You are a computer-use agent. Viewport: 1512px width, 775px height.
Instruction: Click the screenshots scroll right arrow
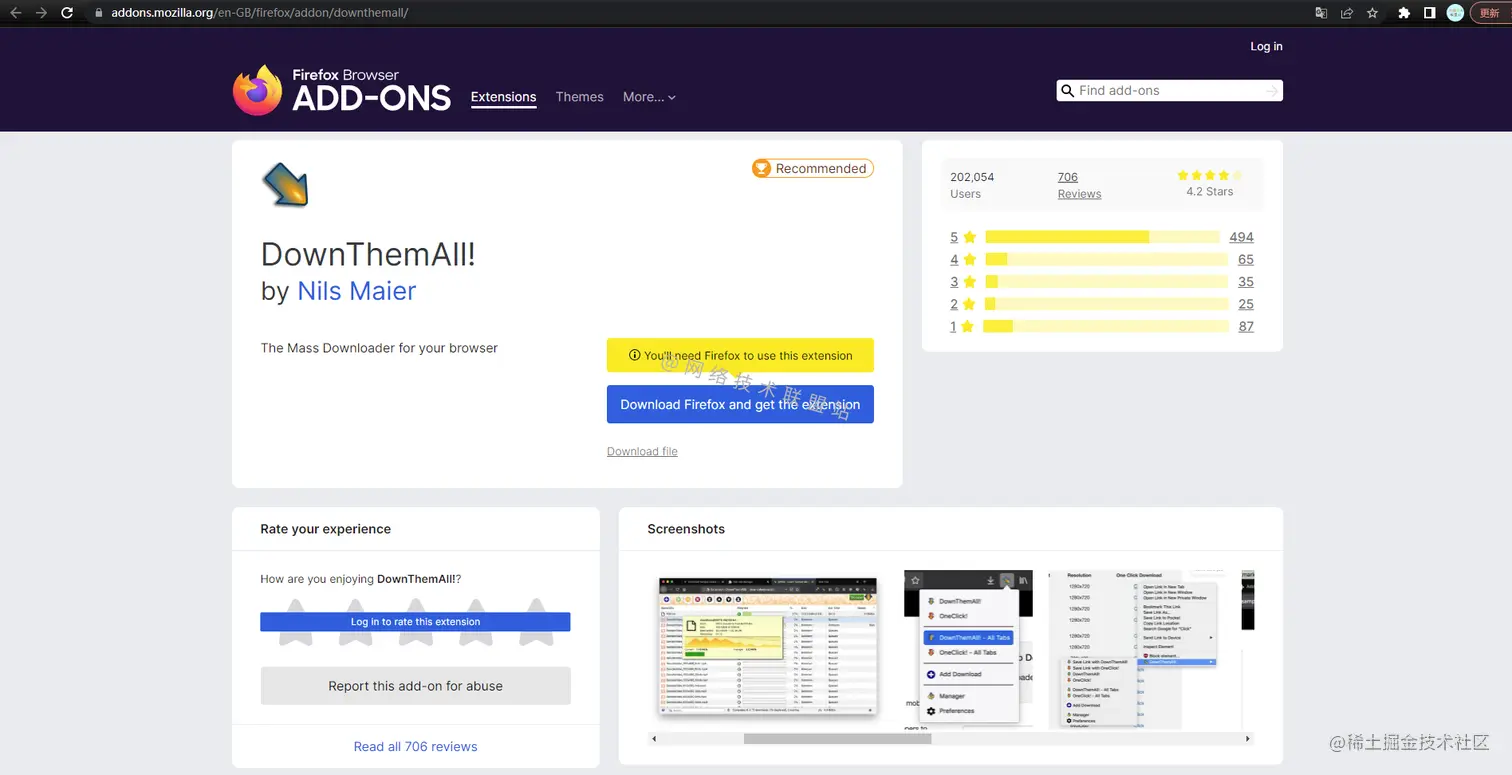(x=1248, y=739)
